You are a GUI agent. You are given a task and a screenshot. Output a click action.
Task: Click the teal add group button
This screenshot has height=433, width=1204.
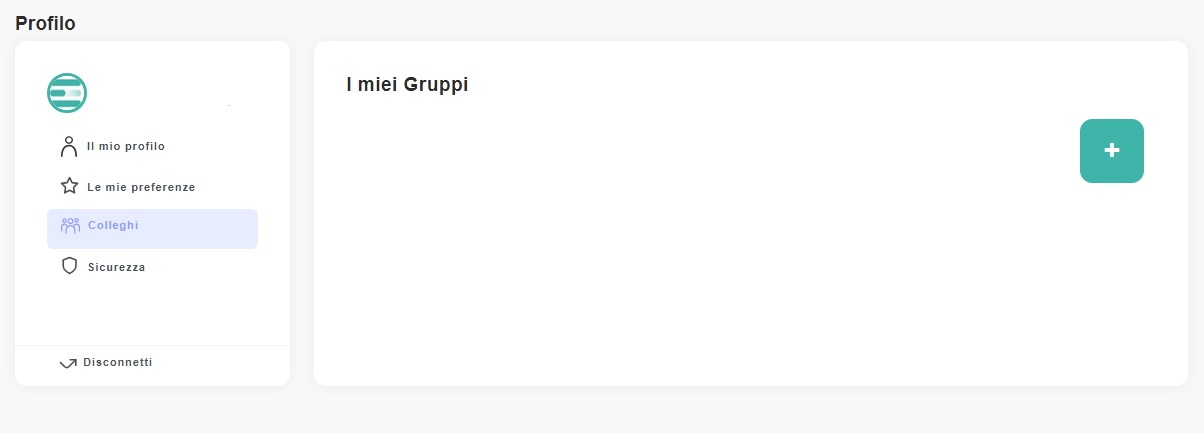1111,151
